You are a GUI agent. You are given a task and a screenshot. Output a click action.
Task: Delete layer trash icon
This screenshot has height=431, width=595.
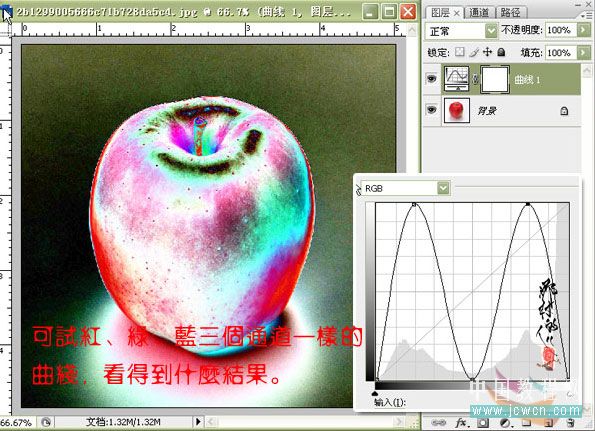570,423
